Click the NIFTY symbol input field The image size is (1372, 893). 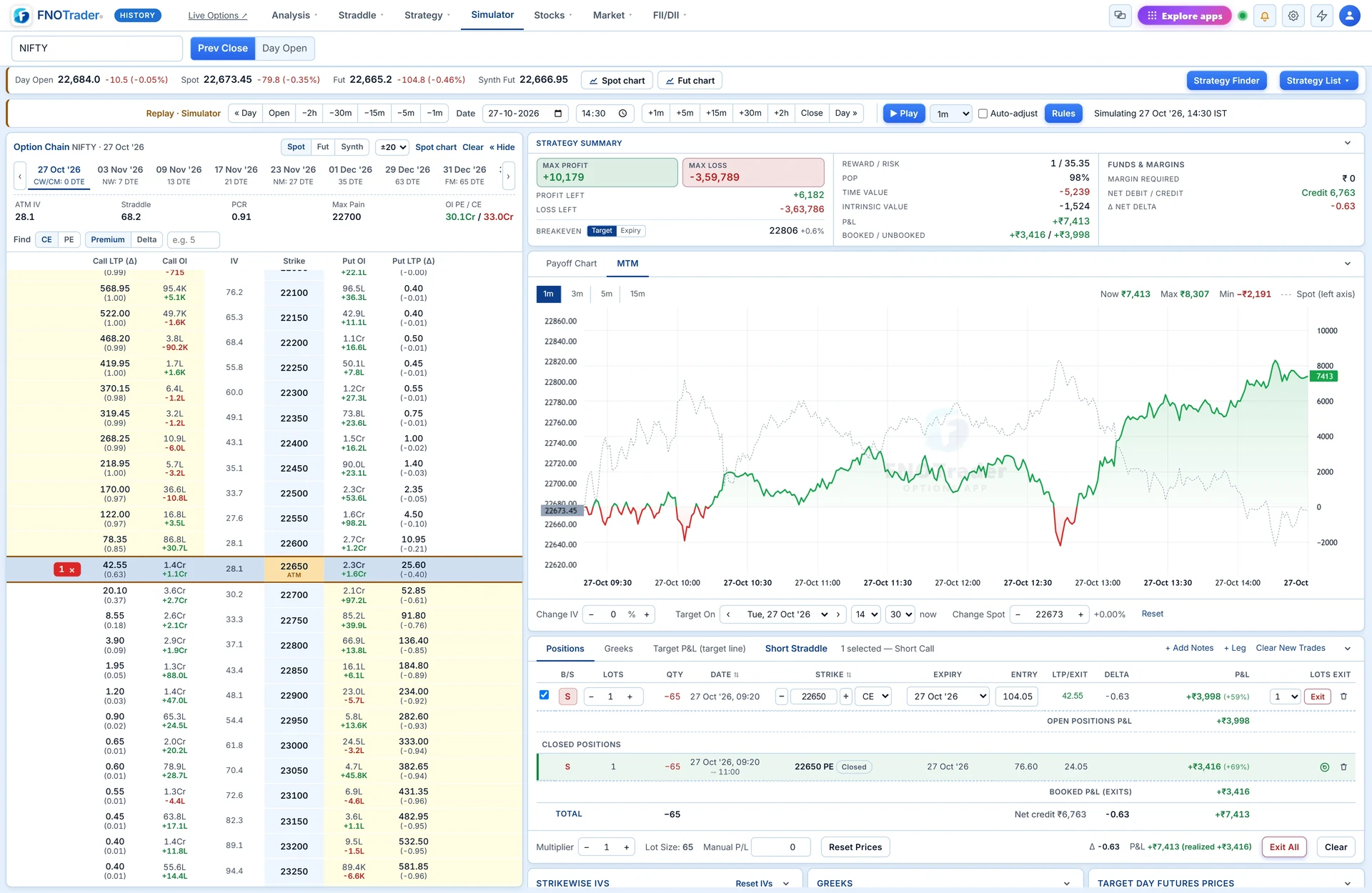(97, 49)
